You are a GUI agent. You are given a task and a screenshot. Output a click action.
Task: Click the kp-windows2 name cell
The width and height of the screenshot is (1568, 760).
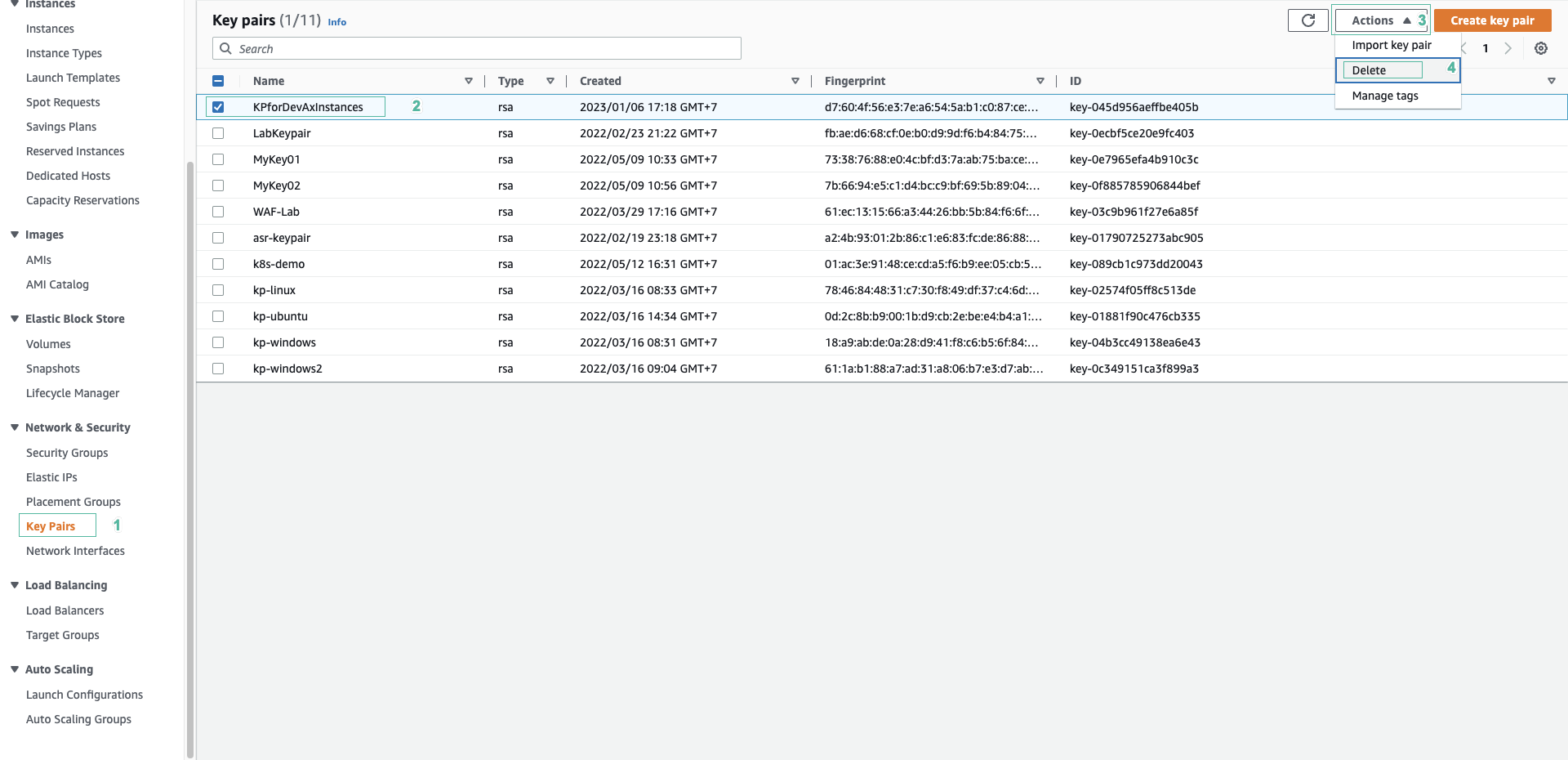(x=287, y=369)
